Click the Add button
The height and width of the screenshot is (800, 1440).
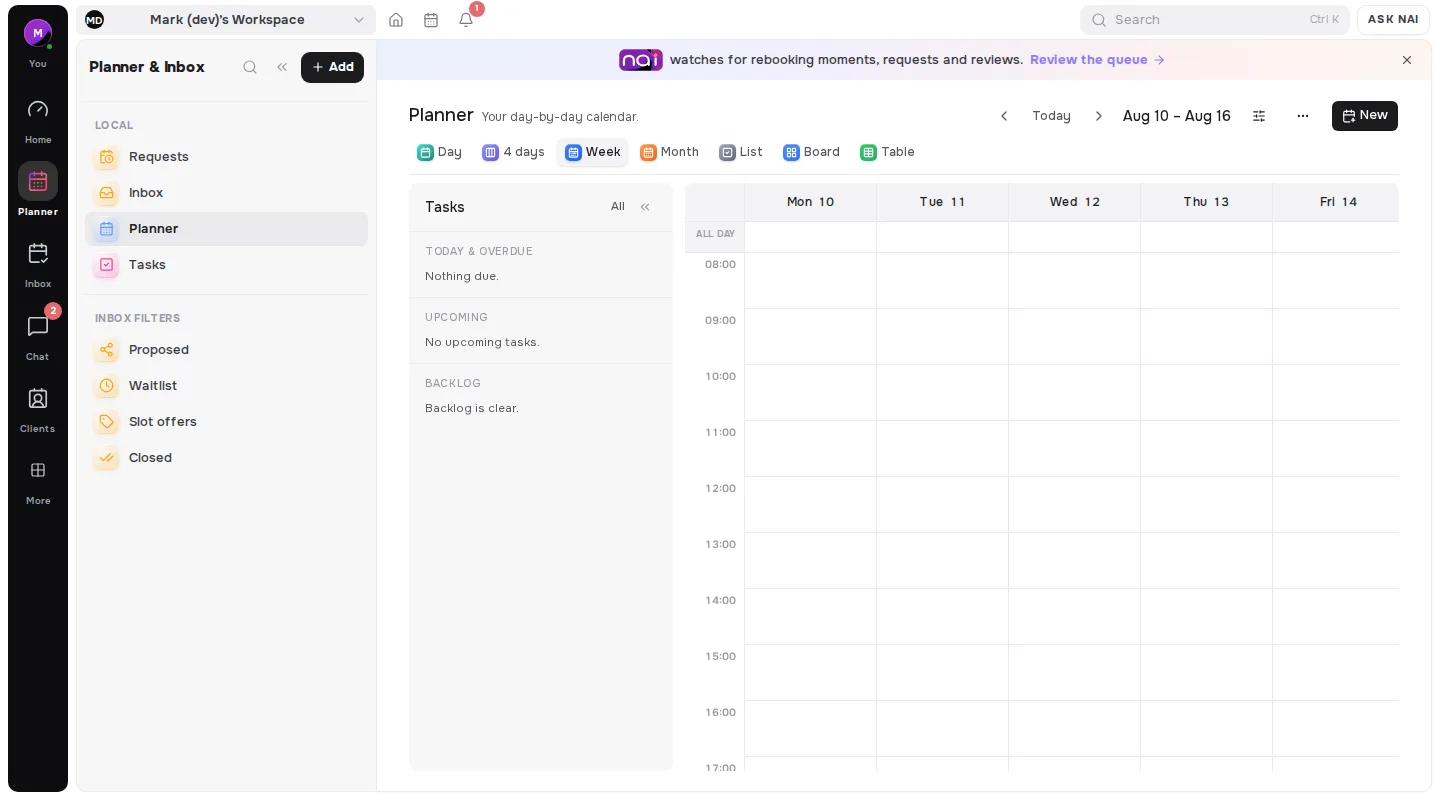tap(332, 67)
